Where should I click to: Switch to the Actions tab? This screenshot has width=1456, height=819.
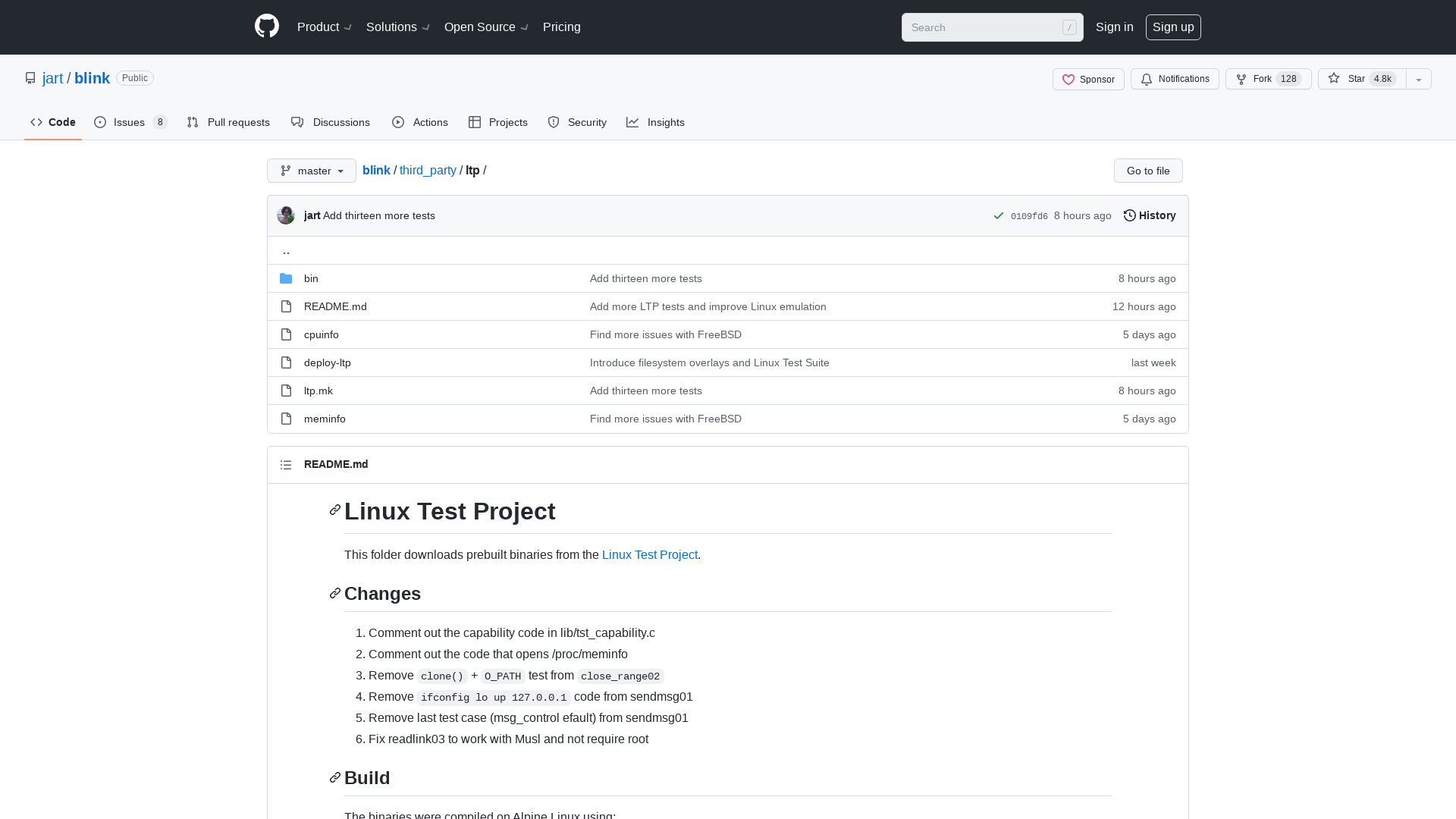coord(420,122)
